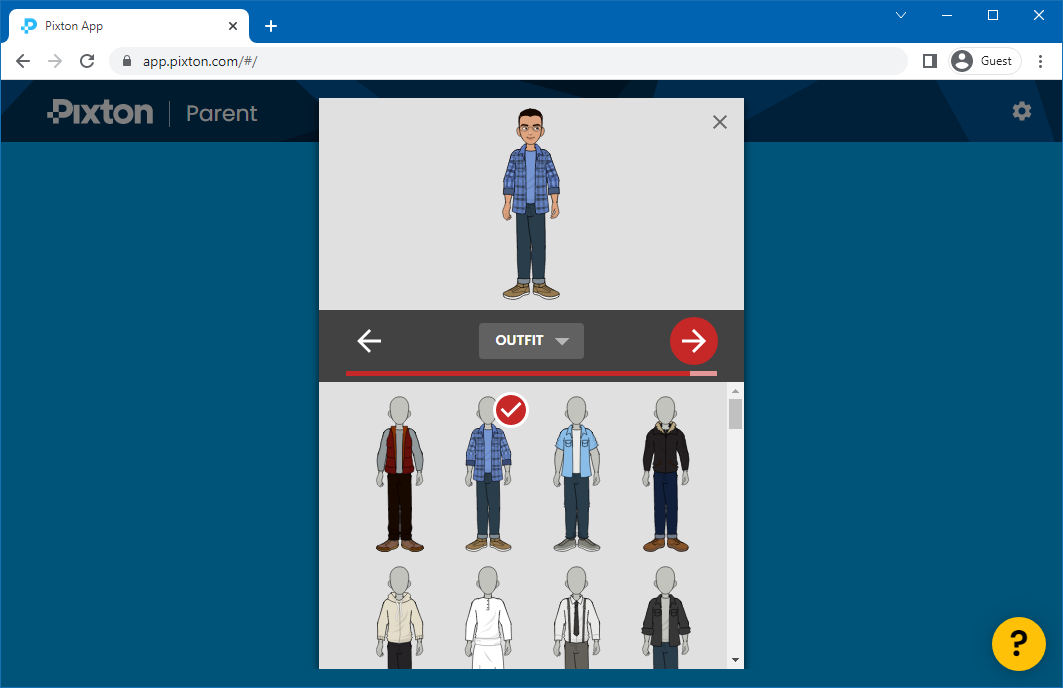Open the yellow help question mark

pyautogui.click(x=1018, y=644)
